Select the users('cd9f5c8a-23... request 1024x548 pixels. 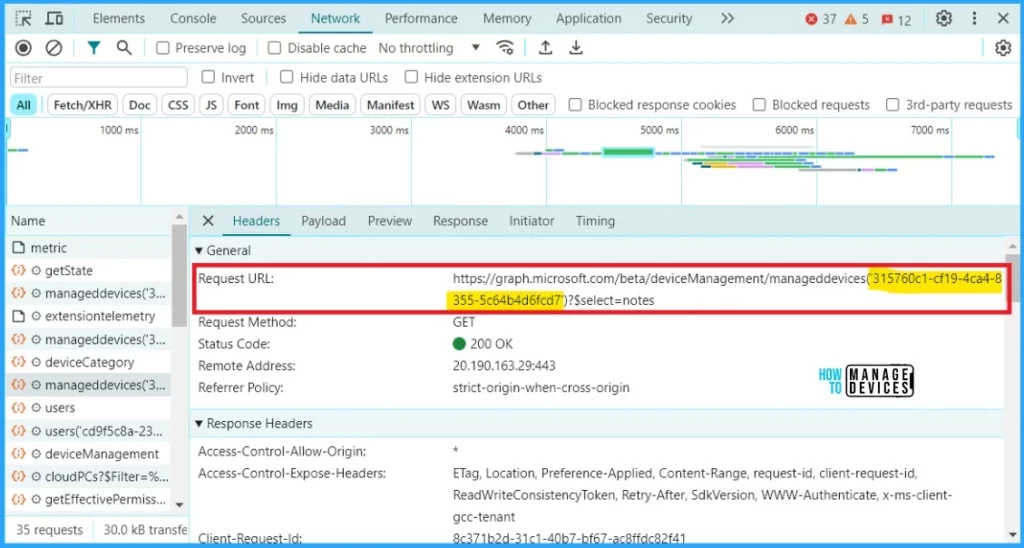click(x=89, y=431)
